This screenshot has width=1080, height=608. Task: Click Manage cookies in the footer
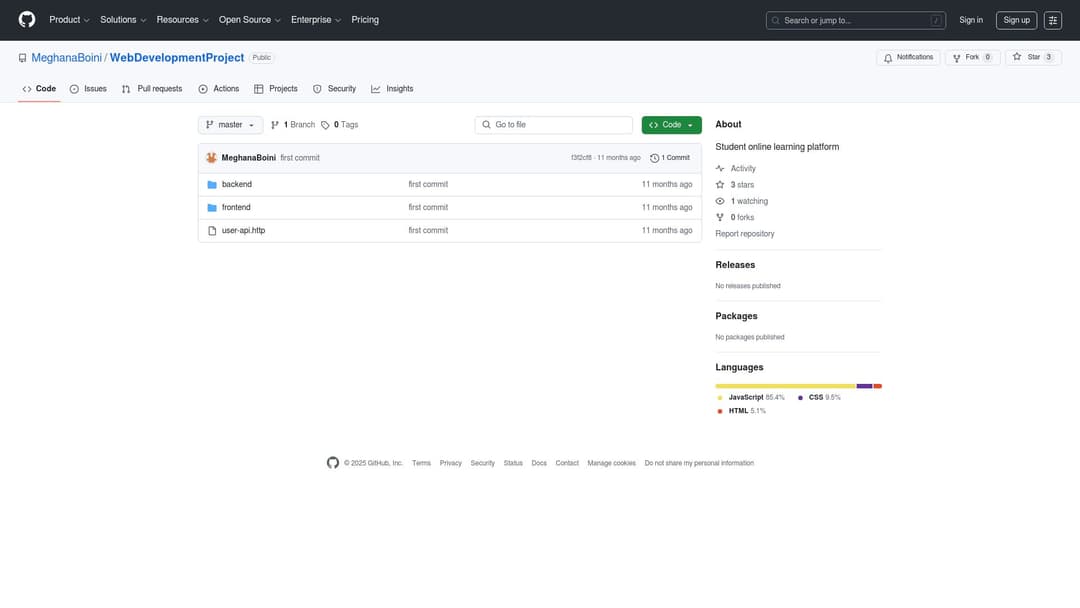coord(611,463)
